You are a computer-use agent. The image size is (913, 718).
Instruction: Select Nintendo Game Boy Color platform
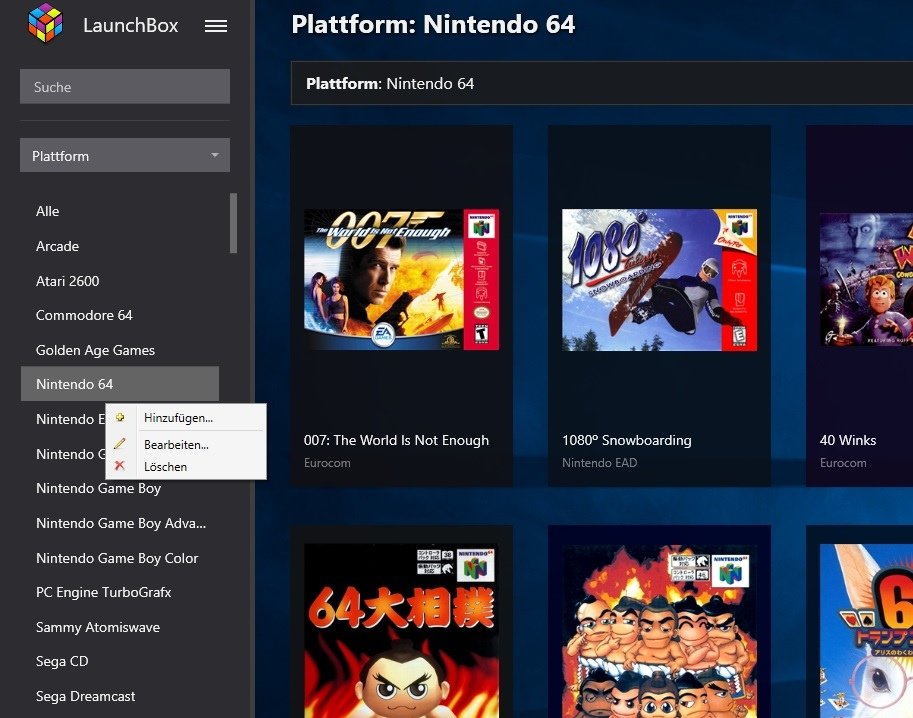coord(117,558)
